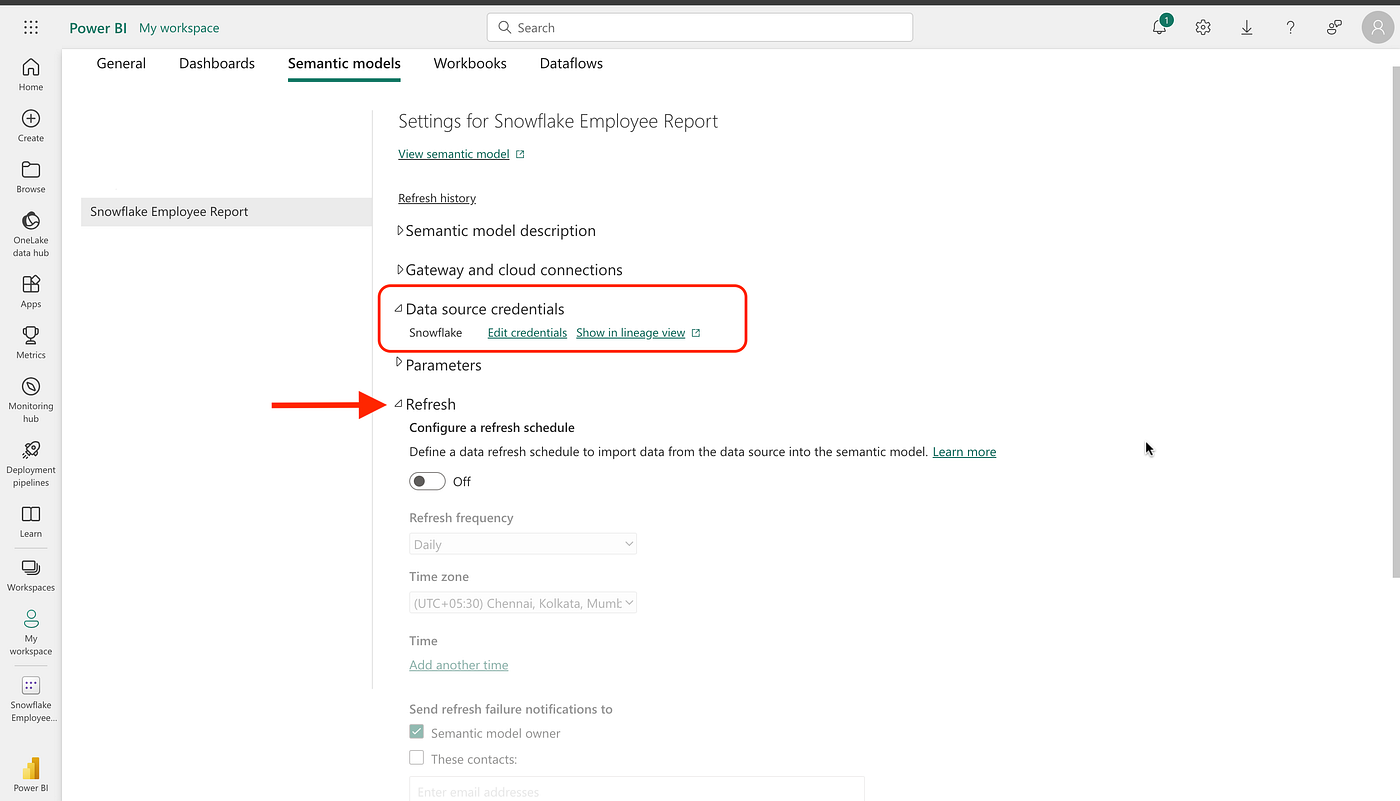Open the user account avatar
This screenshot has width=1400, height=801.
[x=1377, y=28]
